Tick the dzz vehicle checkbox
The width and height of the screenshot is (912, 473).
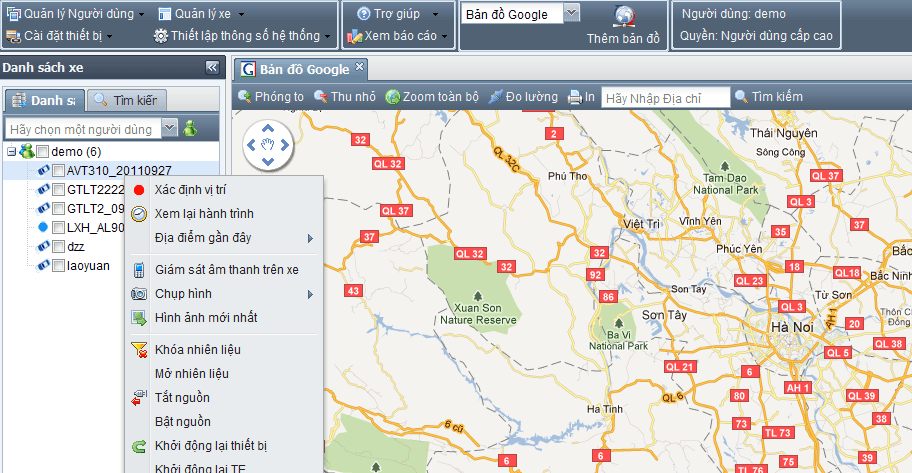(x=58, y=247)
